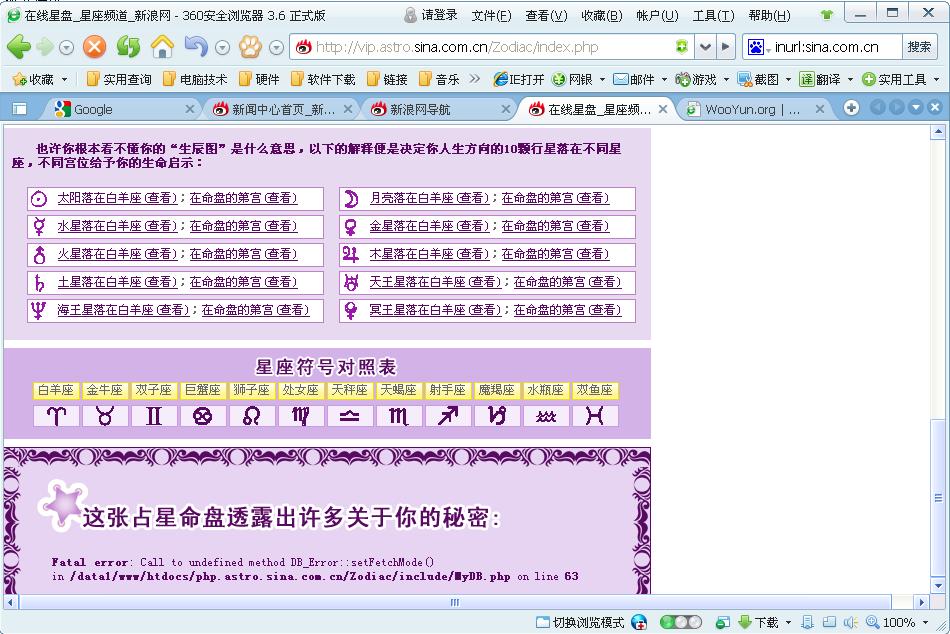Open the 网银 dropdown arrow
Viewport: 950px width, 634px height.
click(x=602, y=79)
